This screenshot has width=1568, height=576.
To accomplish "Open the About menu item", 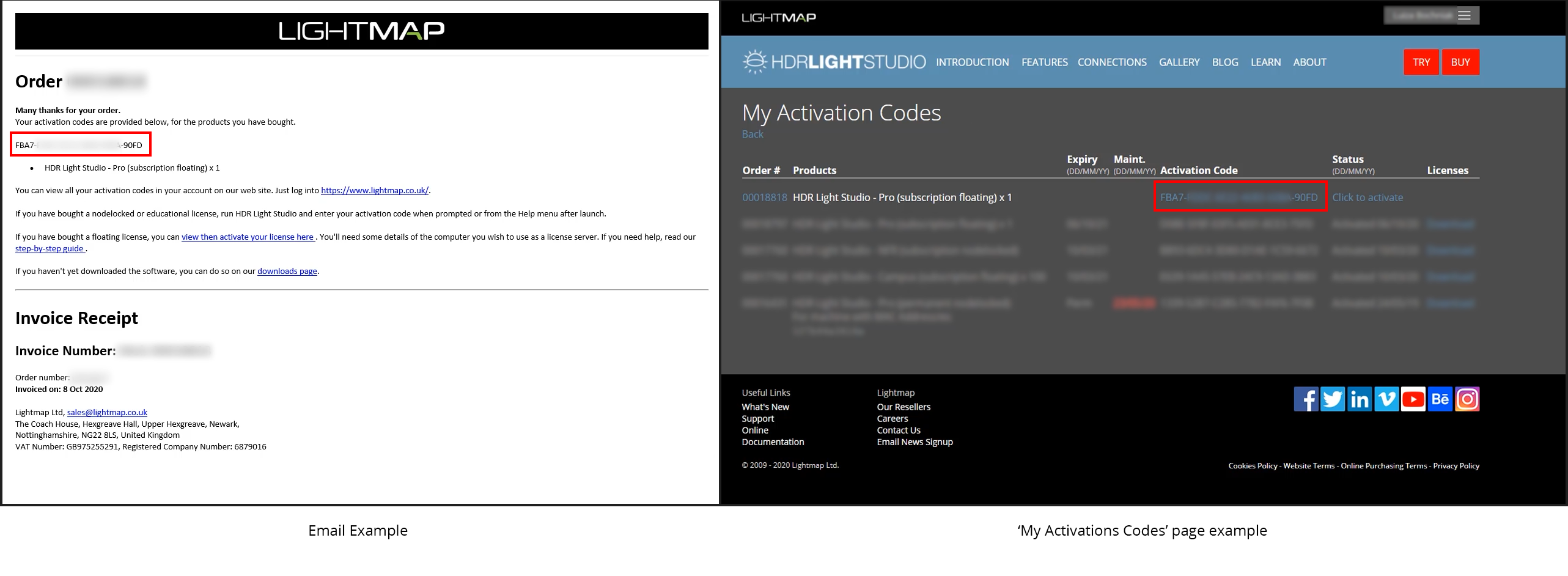I will 1309,62.
